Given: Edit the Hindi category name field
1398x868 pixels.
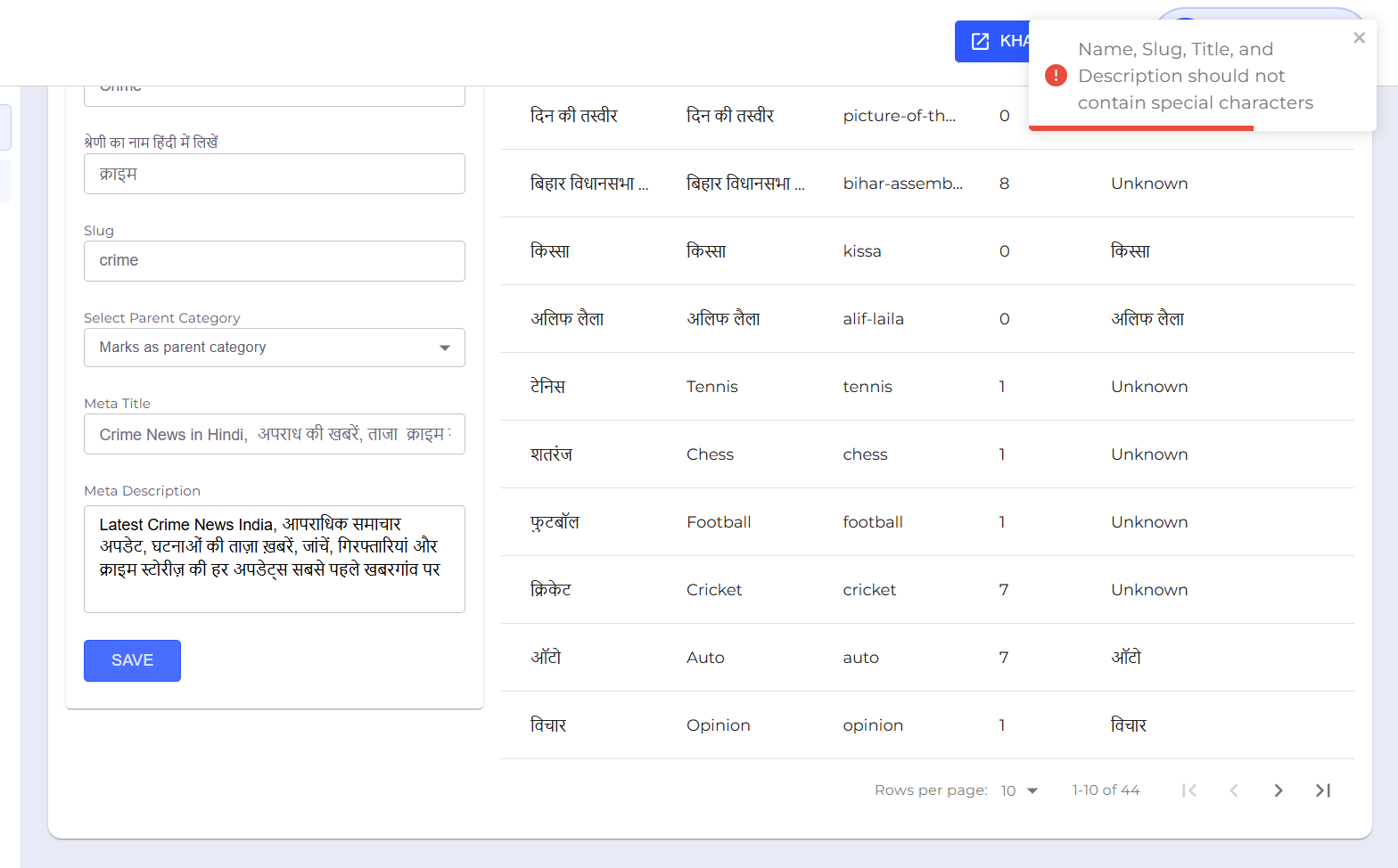Looking at the screenshot, I should 274,174.
